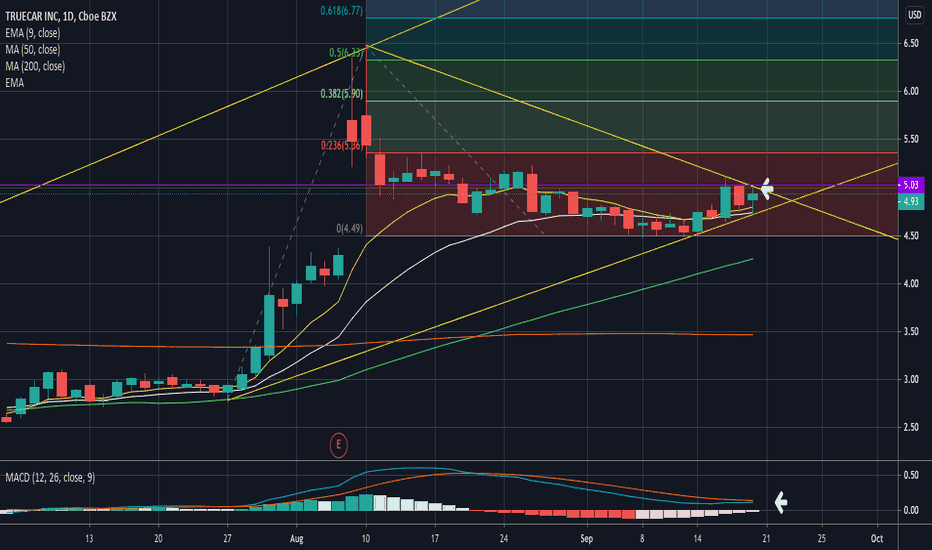Image resolution: width=932 pixels, height=550 pixels.
Task: Click the 4.93 current price label
Action: pyautogui.click(x=911, y=202)
